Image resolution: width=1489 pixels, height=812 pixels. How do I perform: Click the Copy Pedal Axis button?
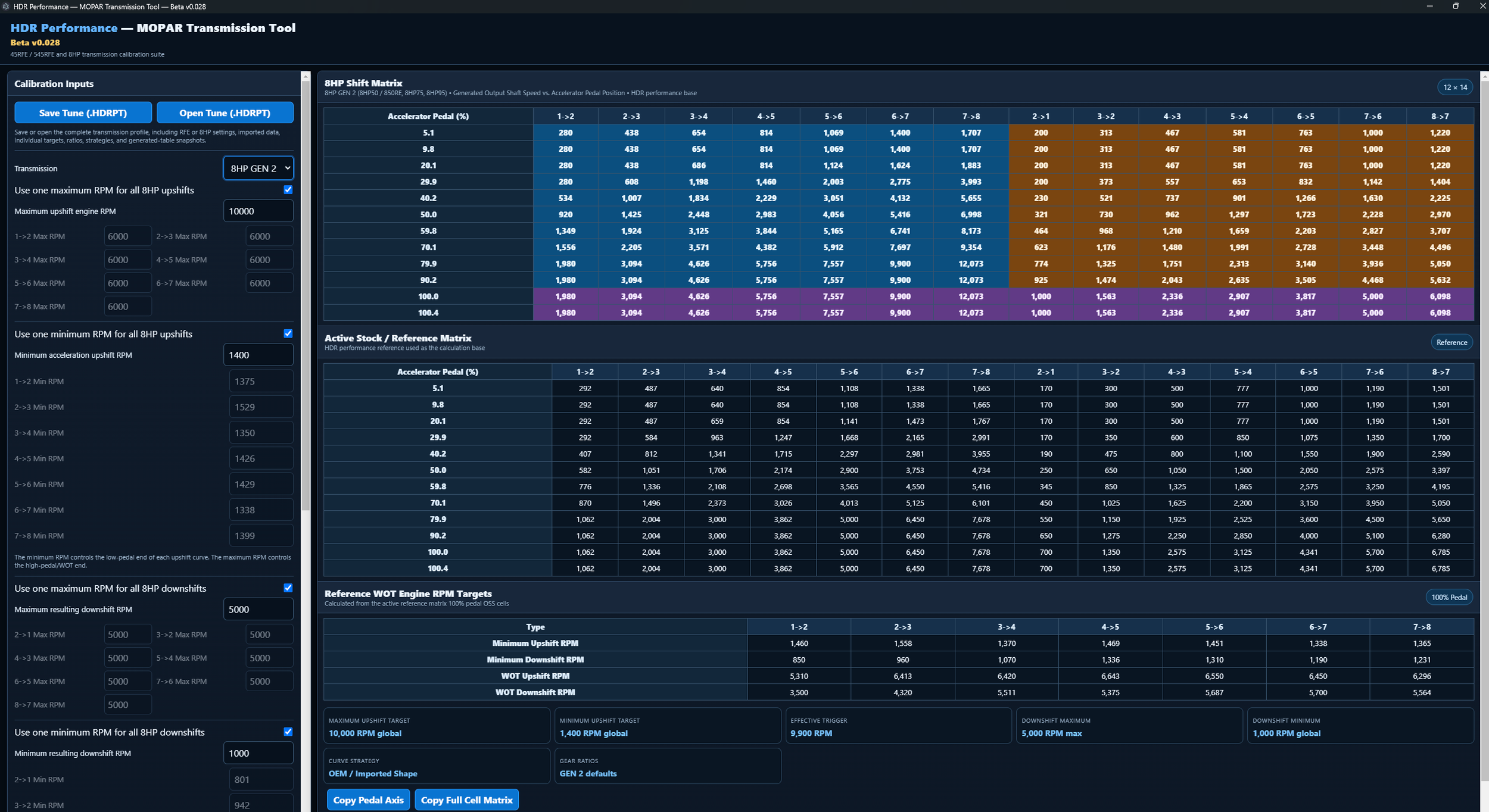click(368, 800)
